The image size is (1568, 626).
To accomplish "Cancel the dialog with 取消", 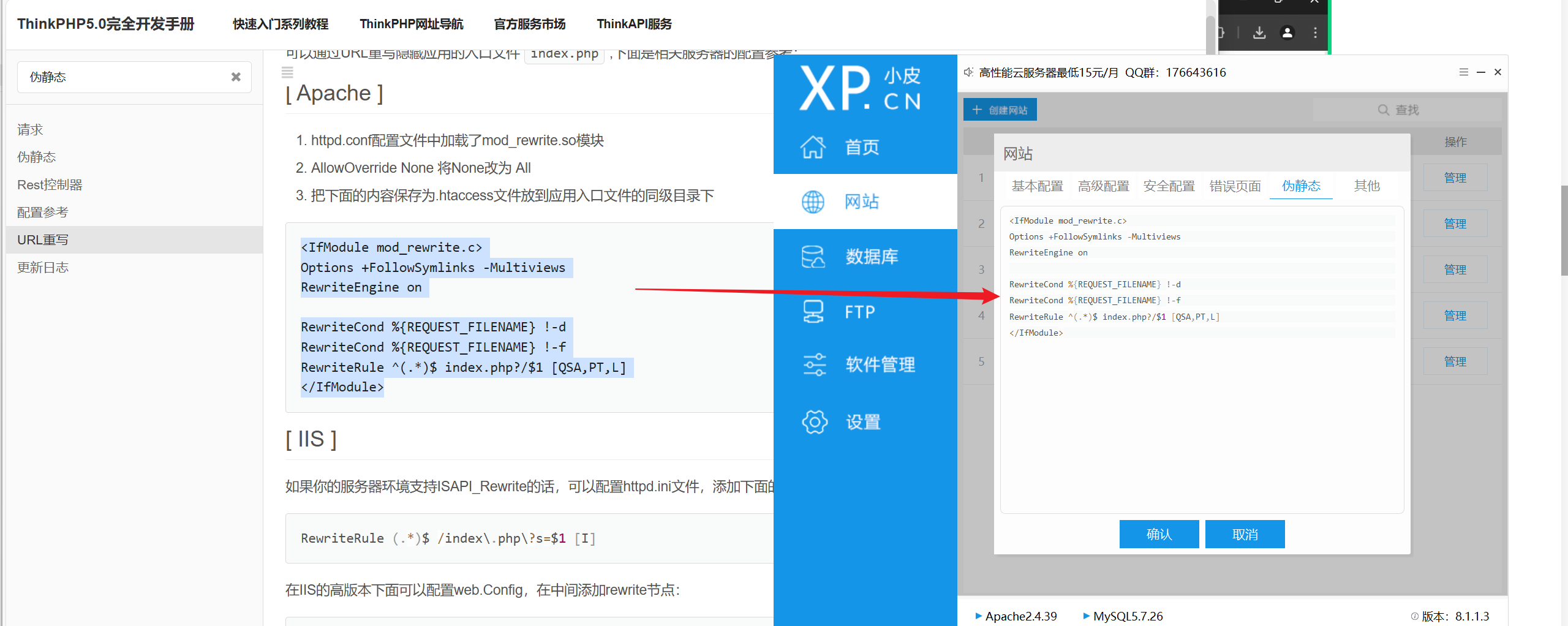I will [1245, 534].
